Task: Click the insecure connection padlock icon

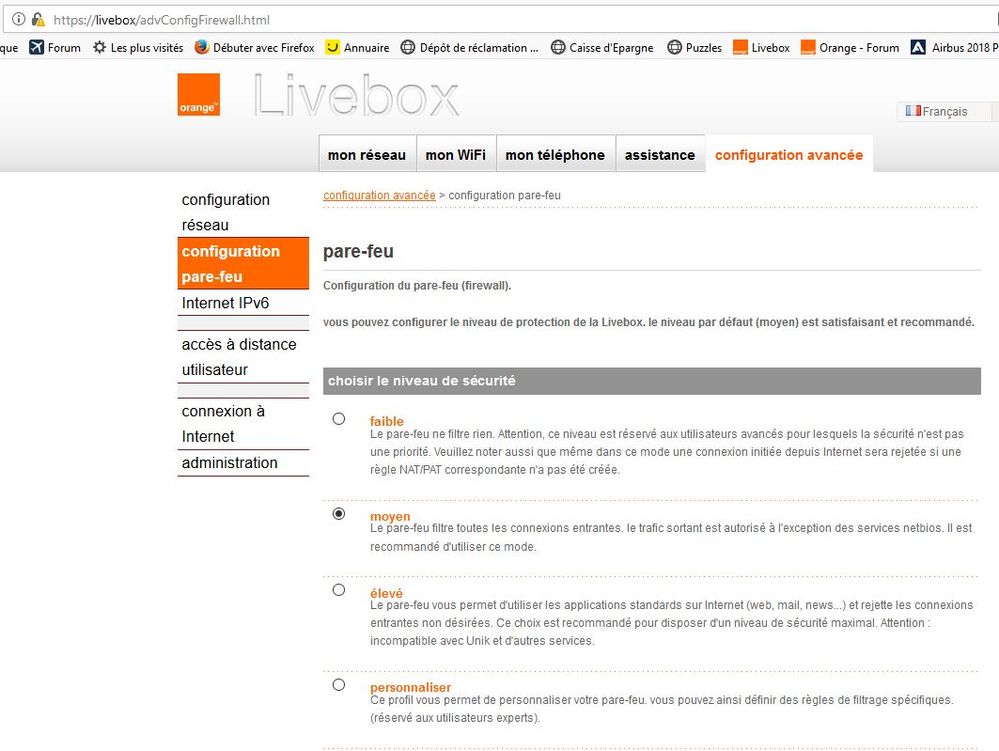Action: (x=38, y=20)
